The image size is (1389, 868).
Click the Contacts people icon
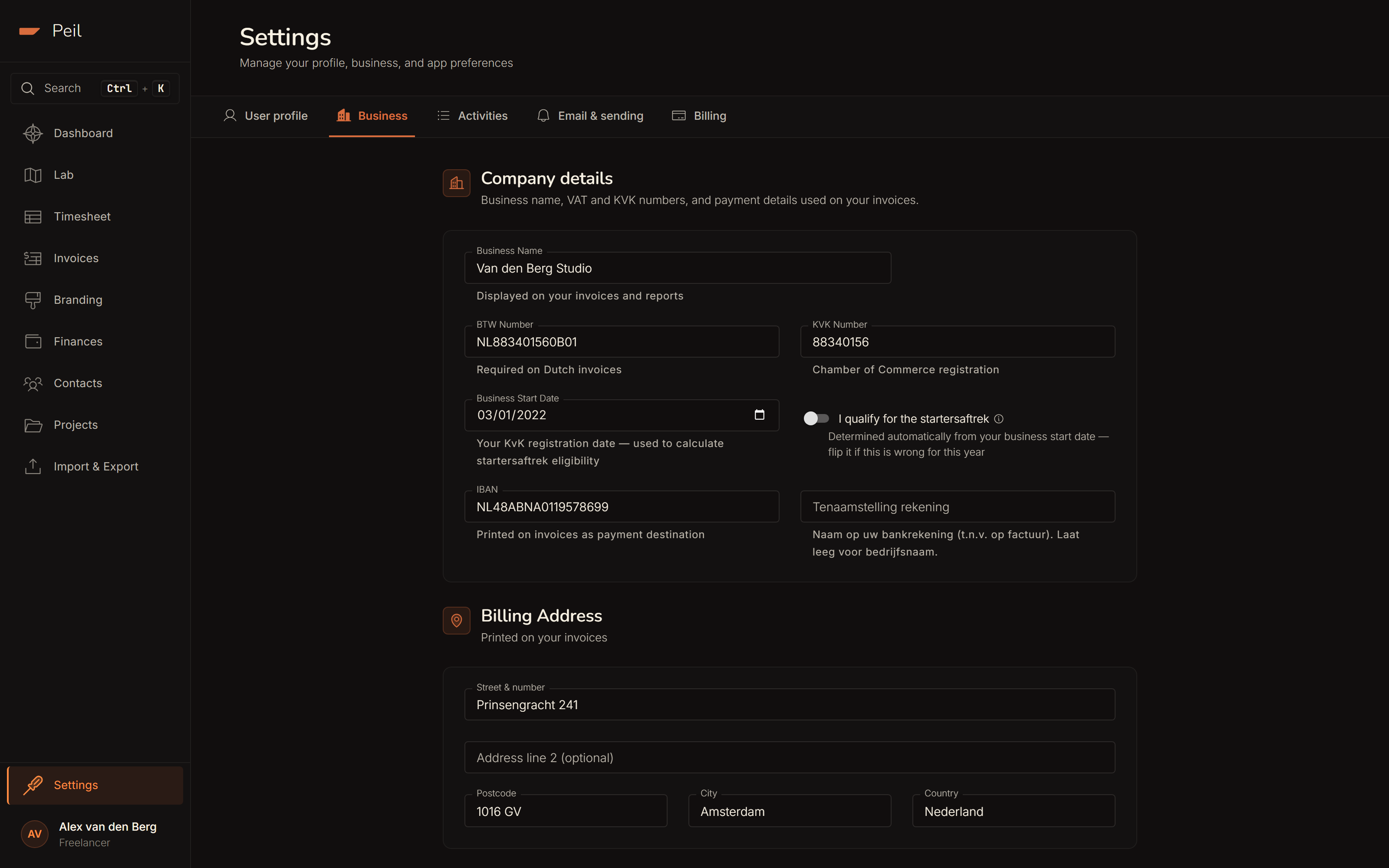coord(33,384)
